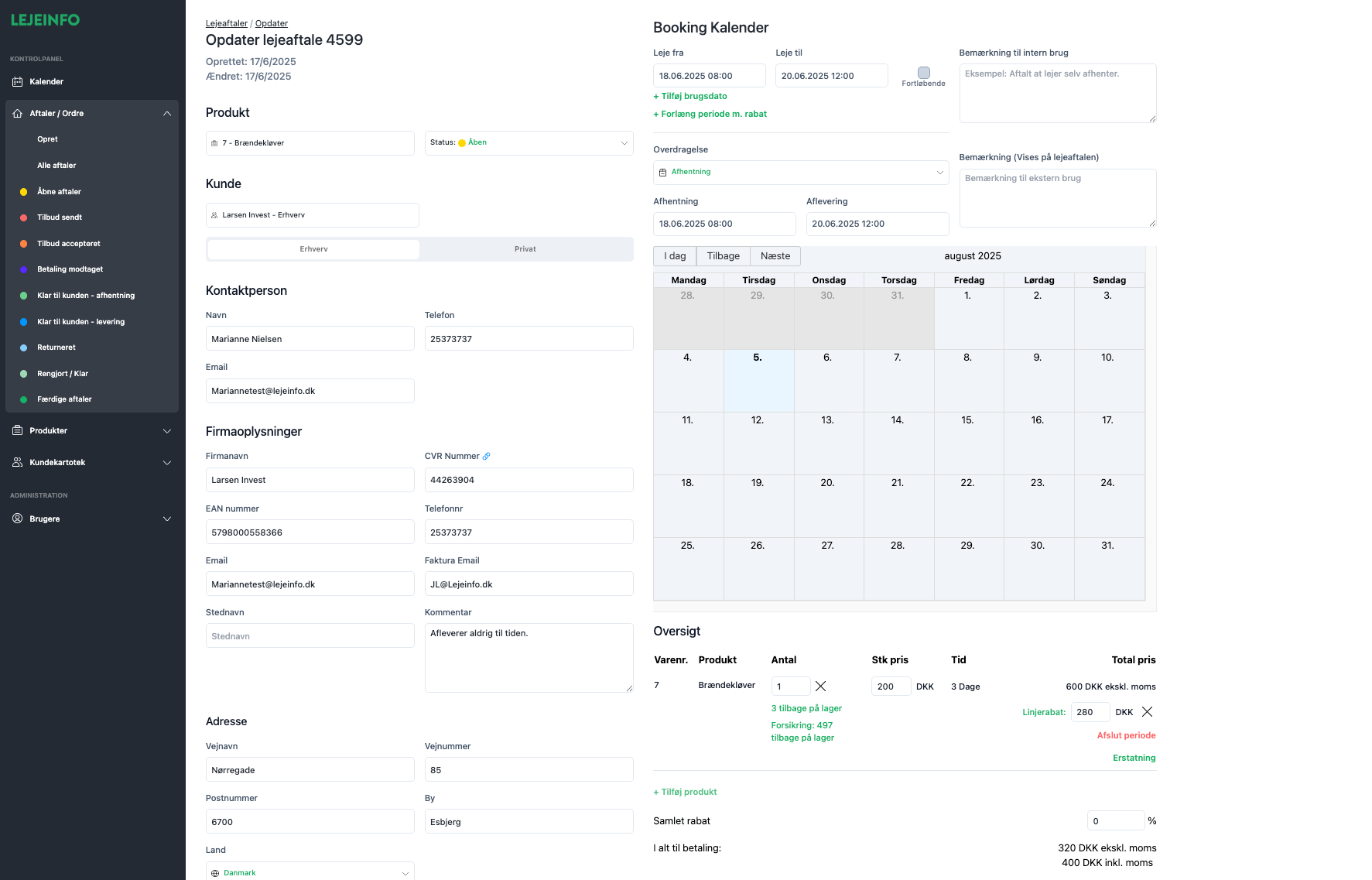Image resolution: width=1372 pixels, height=880 pixels.
Task: Open Åbne aftaler in sidebar
Action: pyautogui.click(x=59, y=192)
